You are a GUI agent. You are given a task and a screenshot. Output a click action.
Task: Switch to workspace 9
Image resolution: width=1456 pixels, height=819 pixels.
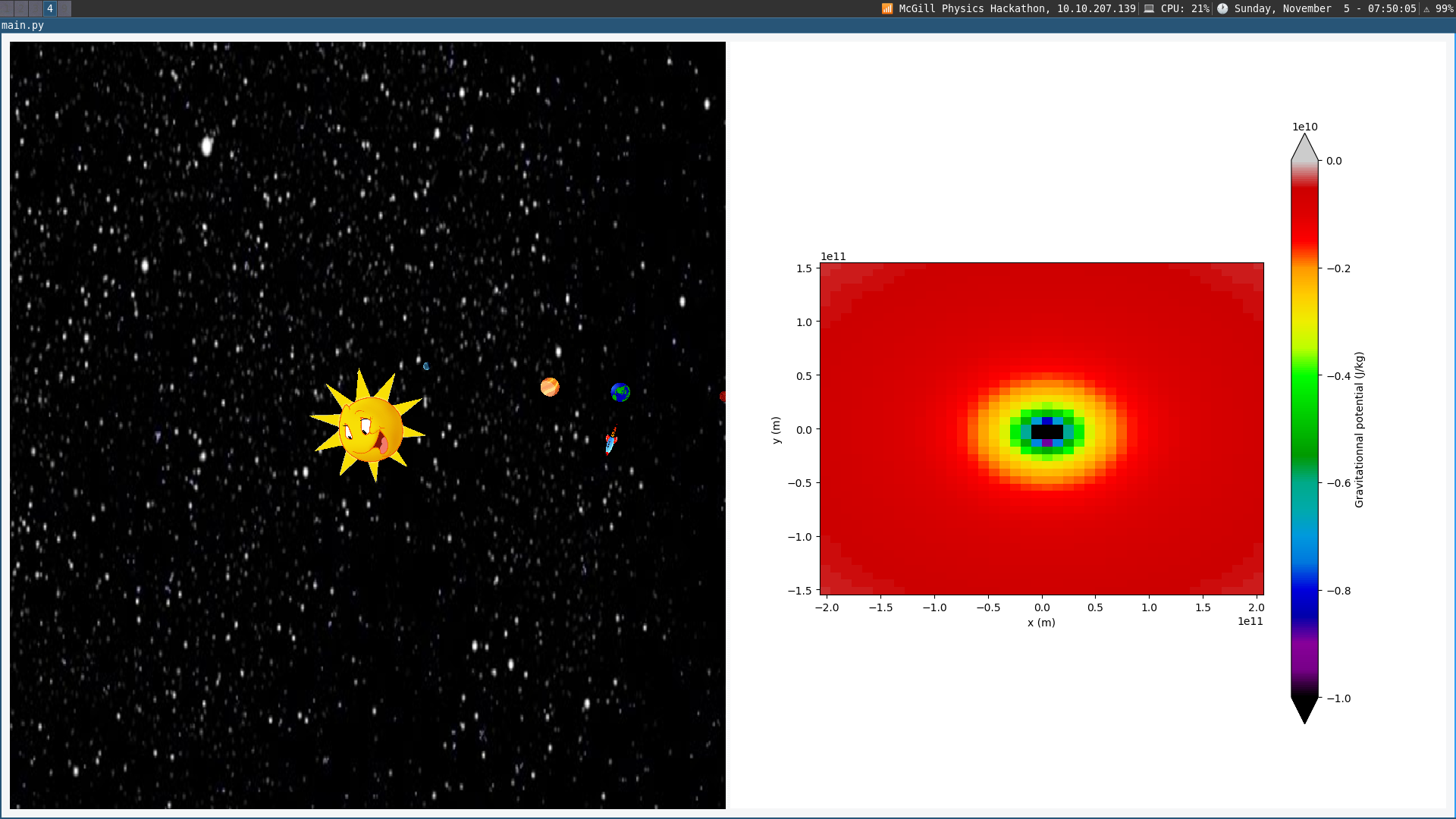tap(64, 8)
